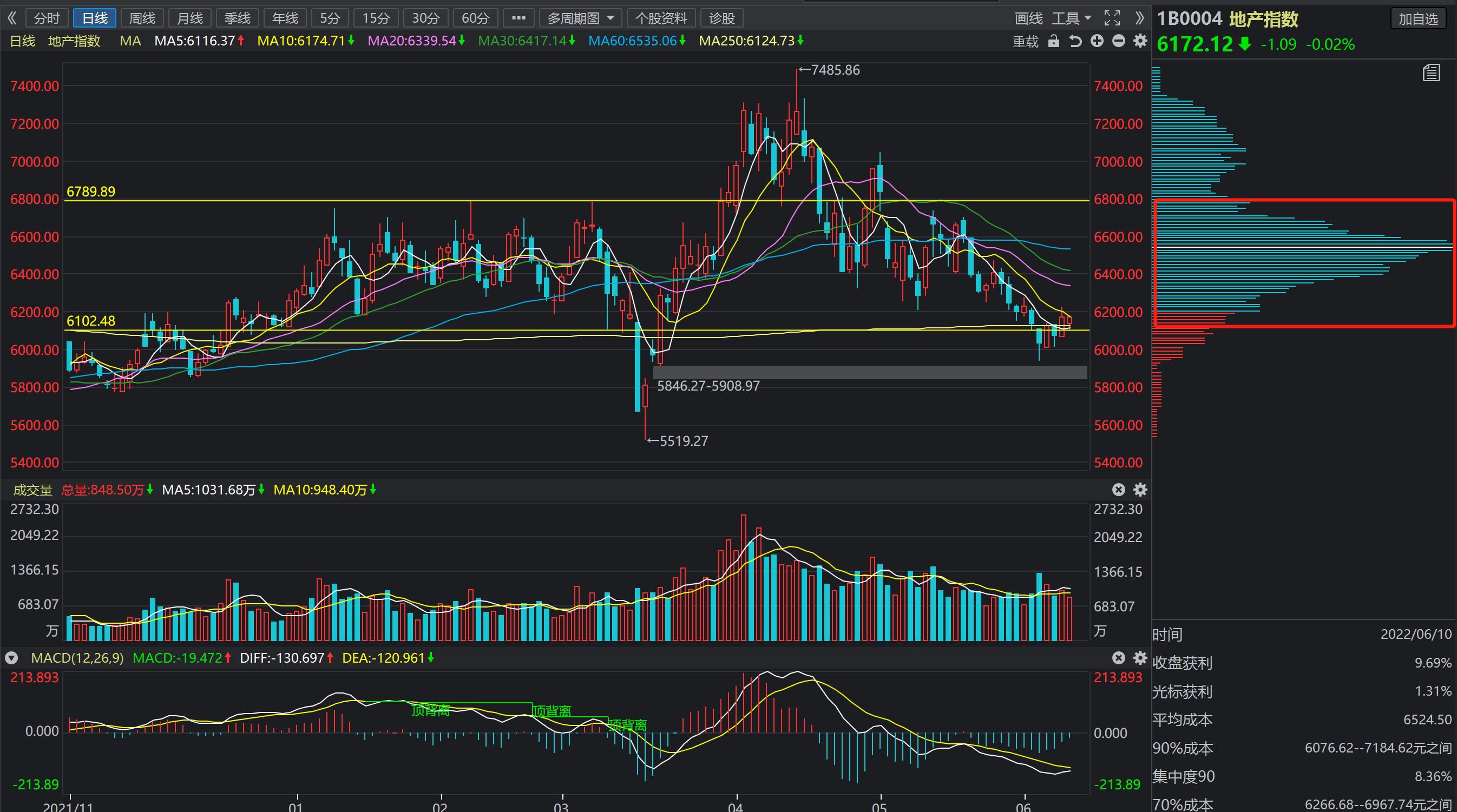Click the double-left chevron collapse icon
The image size is (1457, 812).
click(x=12, y=18)
